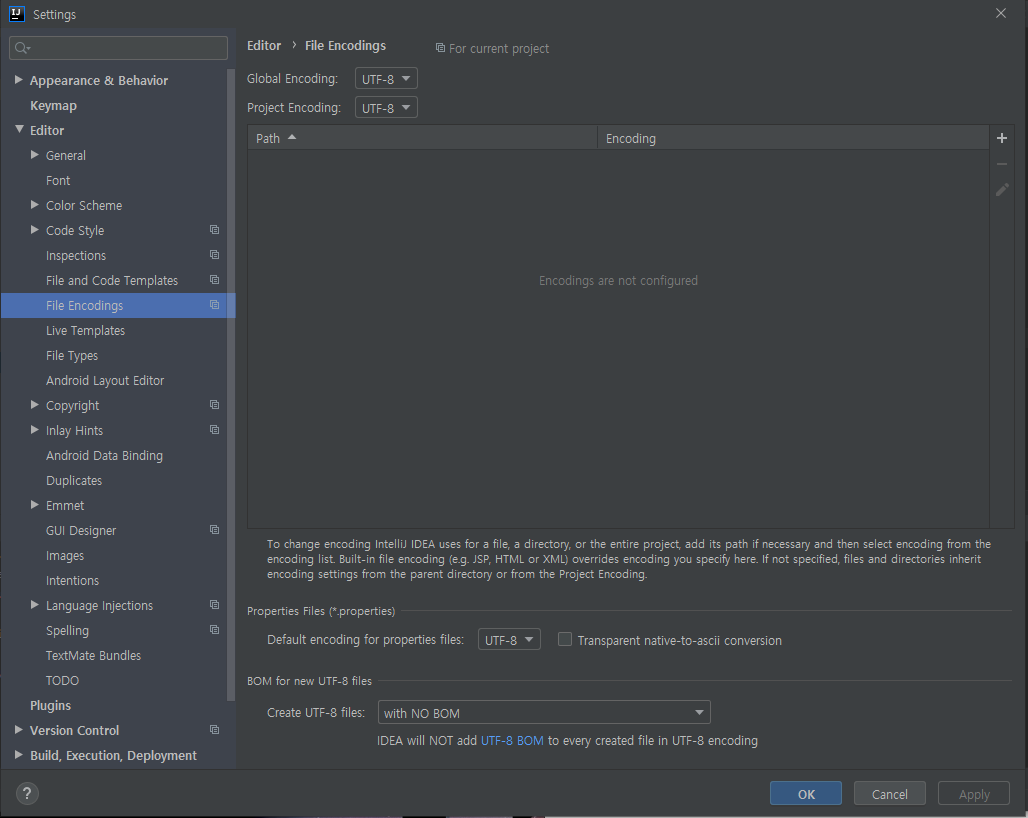This screenshot has height=818, width=1028.
Task: Select Font under Editor
Action: pos(58,180)
